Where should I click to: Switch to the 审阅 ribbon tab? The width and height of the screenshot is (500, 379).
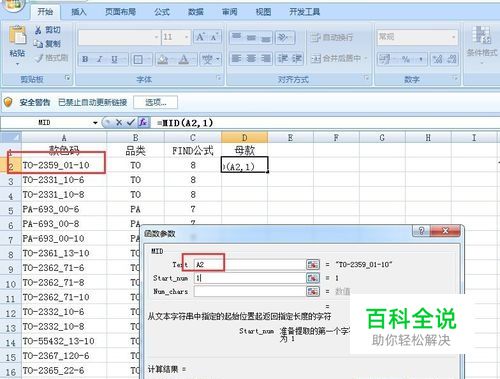(x=230, y=12)
